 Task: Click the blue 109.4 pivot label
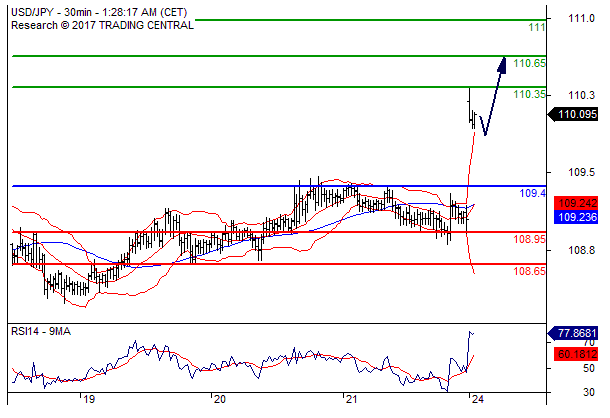pyautogui.click(x=533, y=193)
